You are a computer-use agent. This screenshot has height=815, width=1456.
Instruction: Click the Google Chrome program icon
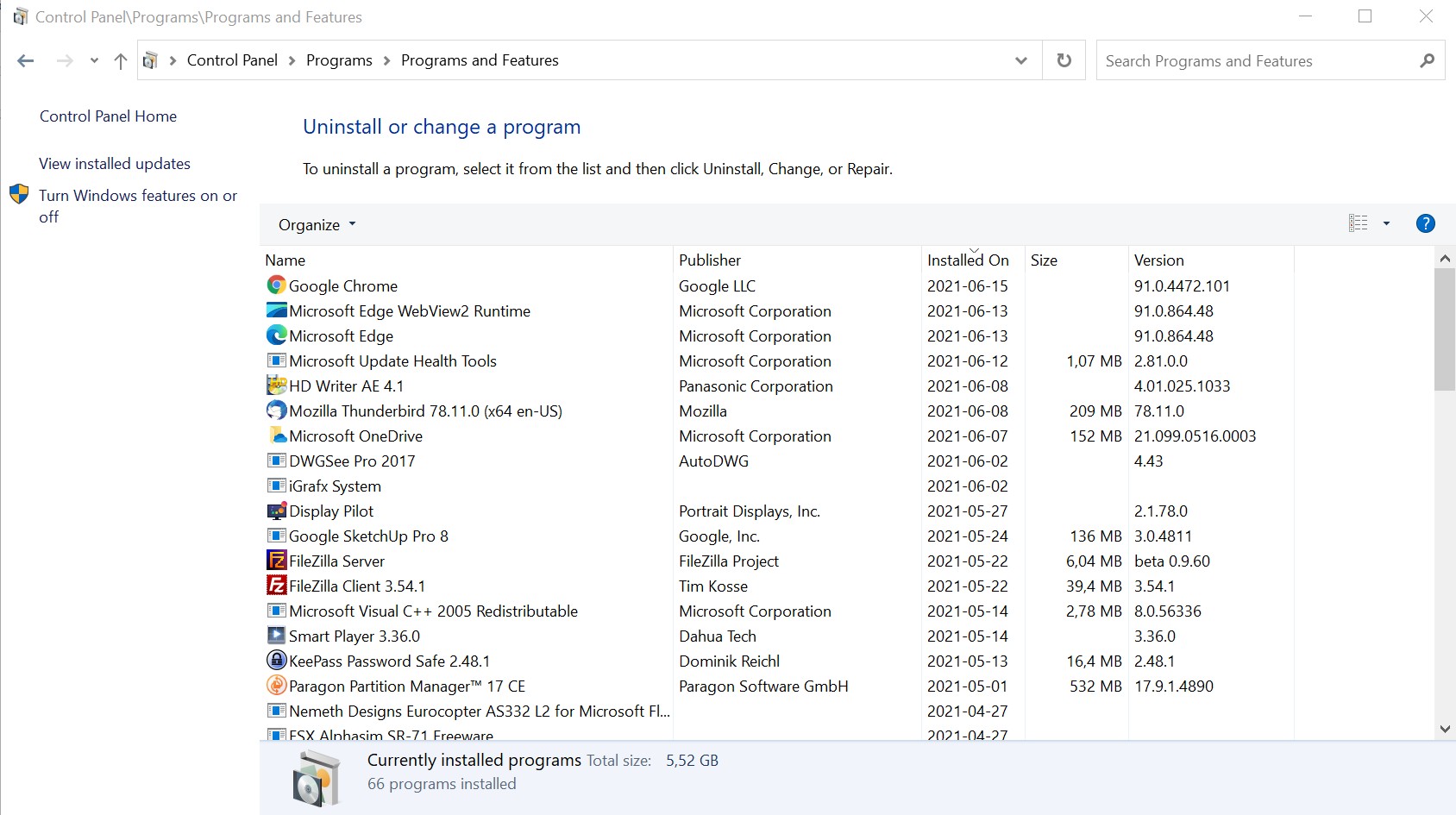276,285
